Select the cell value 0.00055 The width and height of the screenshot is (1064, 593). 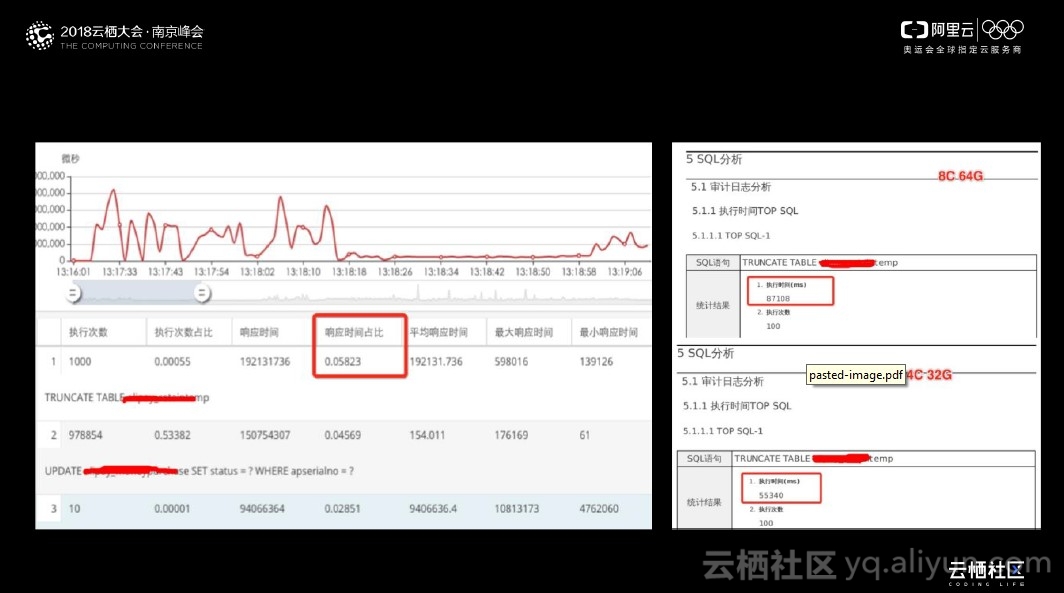pyautogui.click(x=172, y=362)
